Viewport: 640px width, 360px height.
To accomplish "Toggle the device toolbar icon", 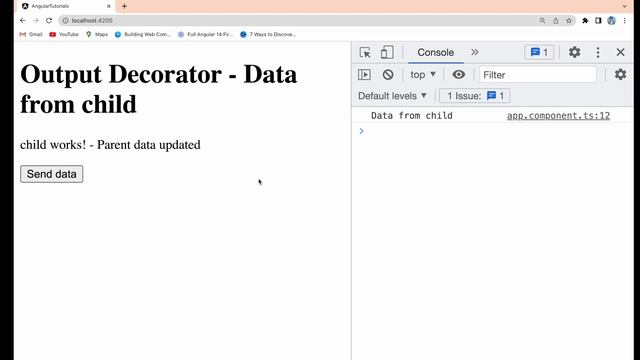I will (x=387, y=53).
